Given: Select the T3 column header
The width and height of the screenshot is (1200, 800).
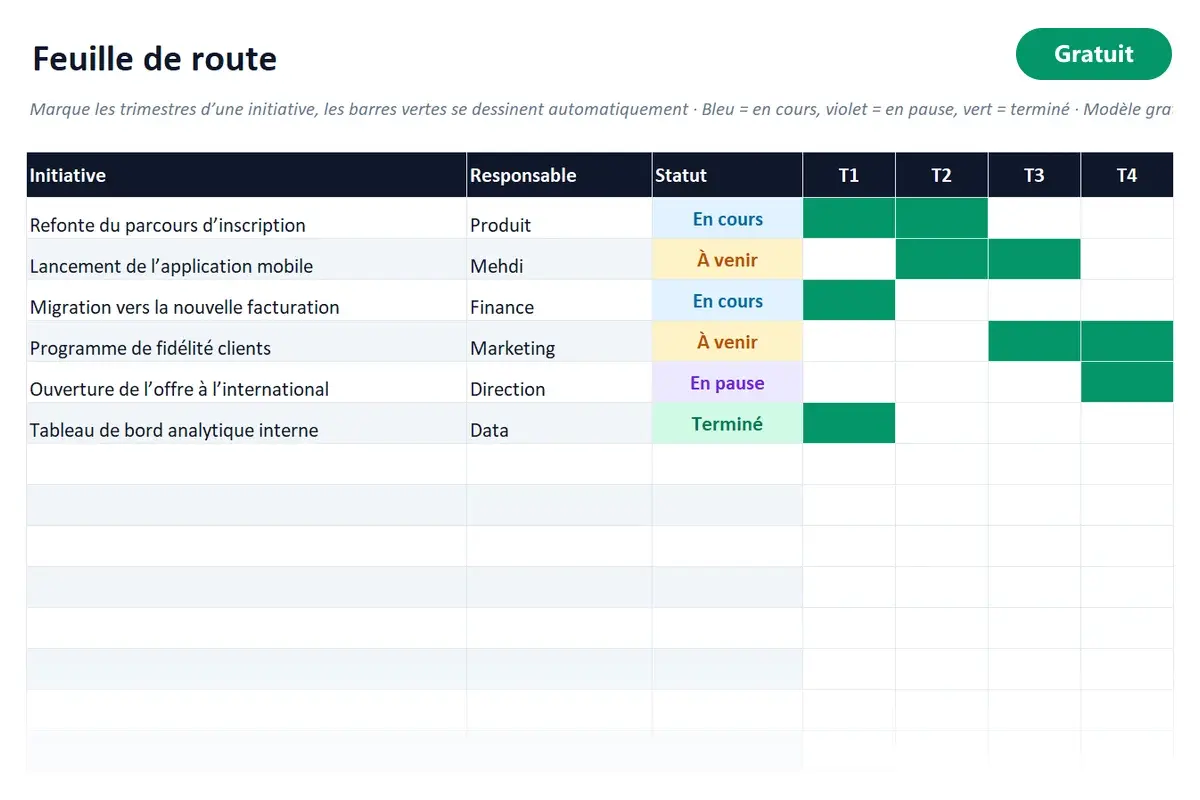Looking at the screenshot, I should pos(1034,175).
